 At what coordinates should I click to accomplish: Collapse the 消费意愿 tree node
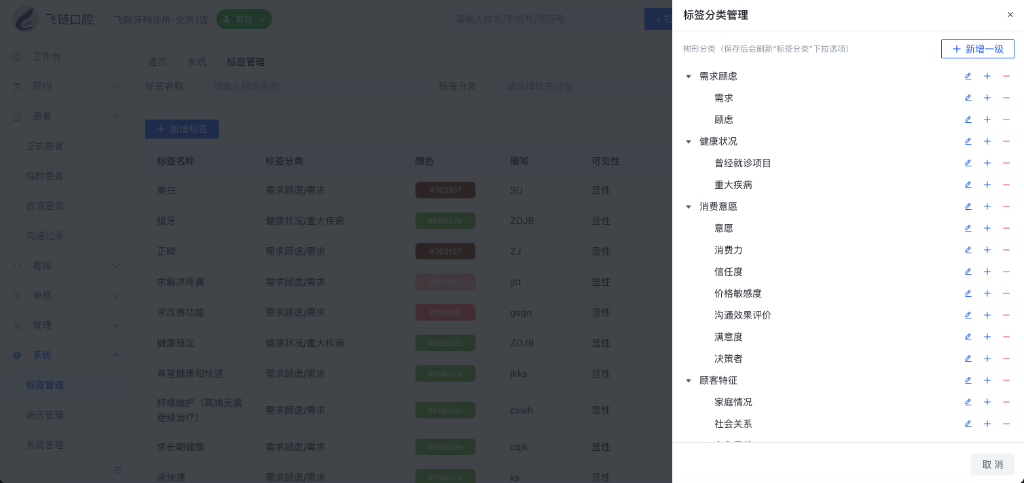(x=688, y=206)
